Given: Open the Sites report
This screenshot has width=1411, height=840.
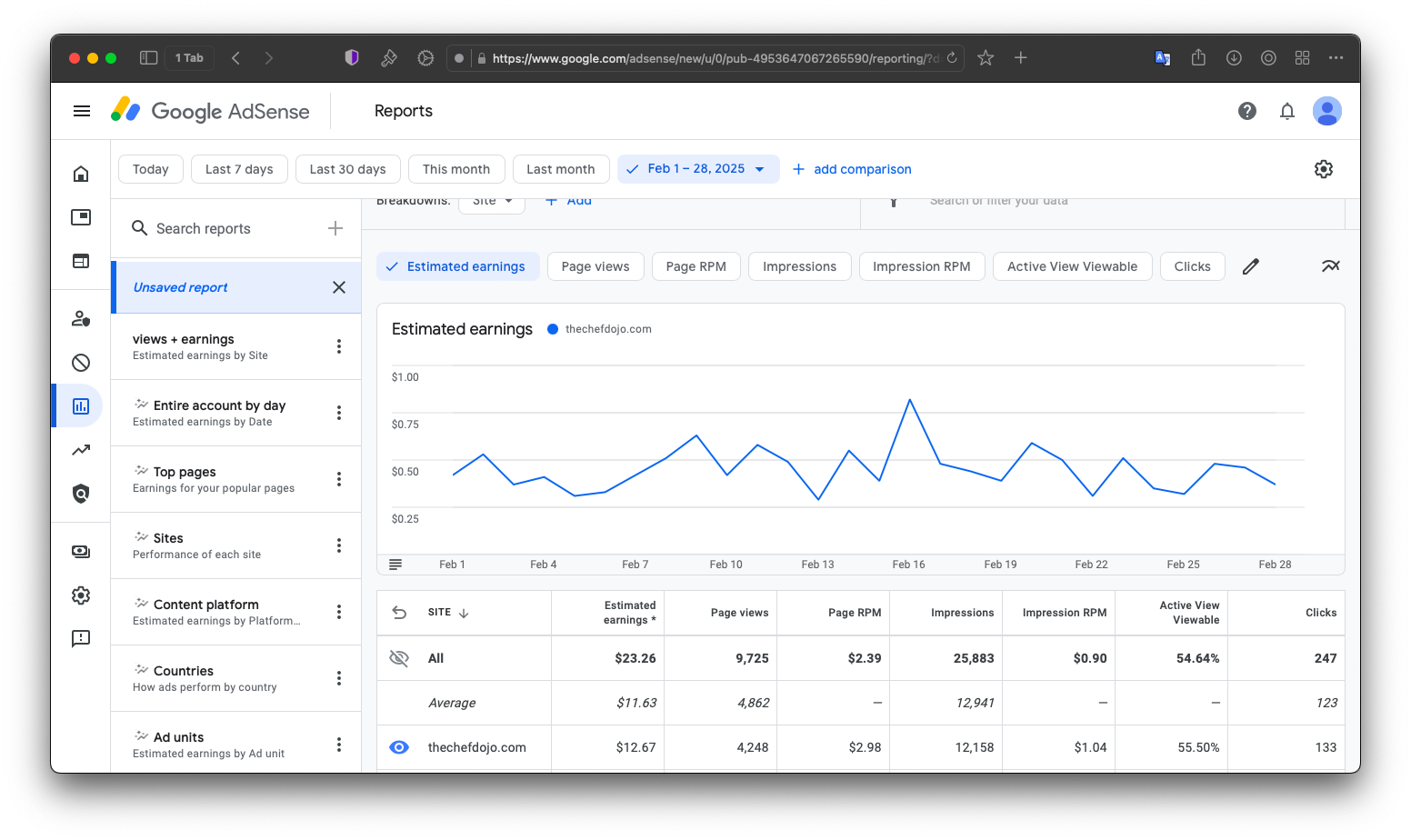Looking at the screenshot, I should (x=236, y=545).
